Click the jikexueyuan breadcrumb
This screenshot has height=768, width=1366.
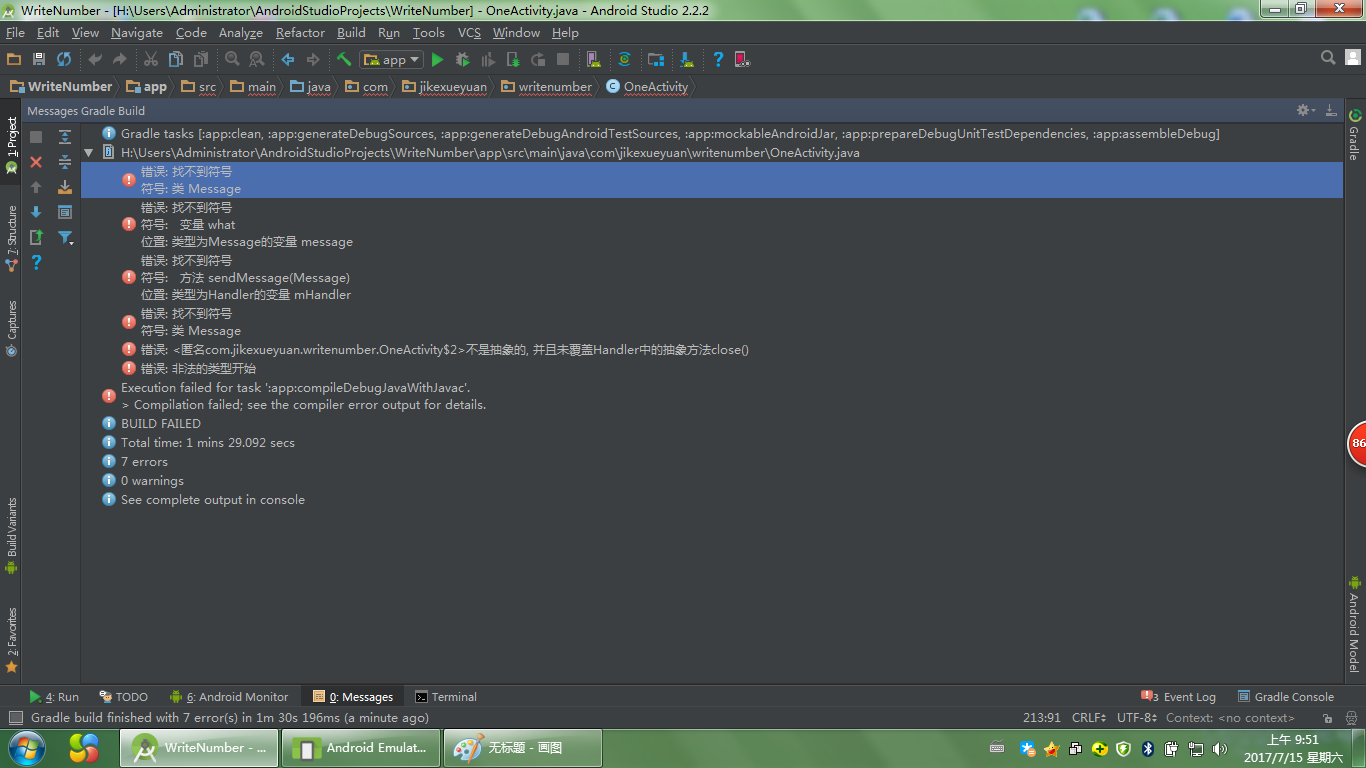444,87
